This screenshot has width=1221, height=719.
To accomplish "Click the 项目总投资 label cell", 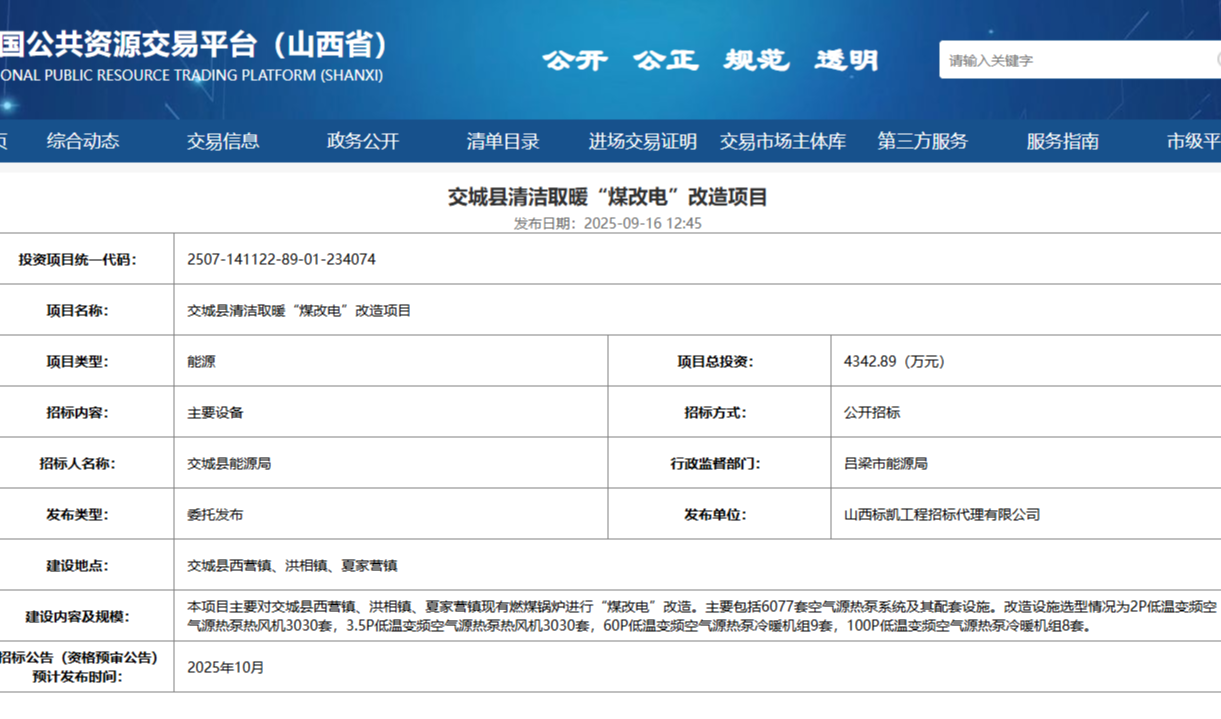I will click(x=719, y=362).
